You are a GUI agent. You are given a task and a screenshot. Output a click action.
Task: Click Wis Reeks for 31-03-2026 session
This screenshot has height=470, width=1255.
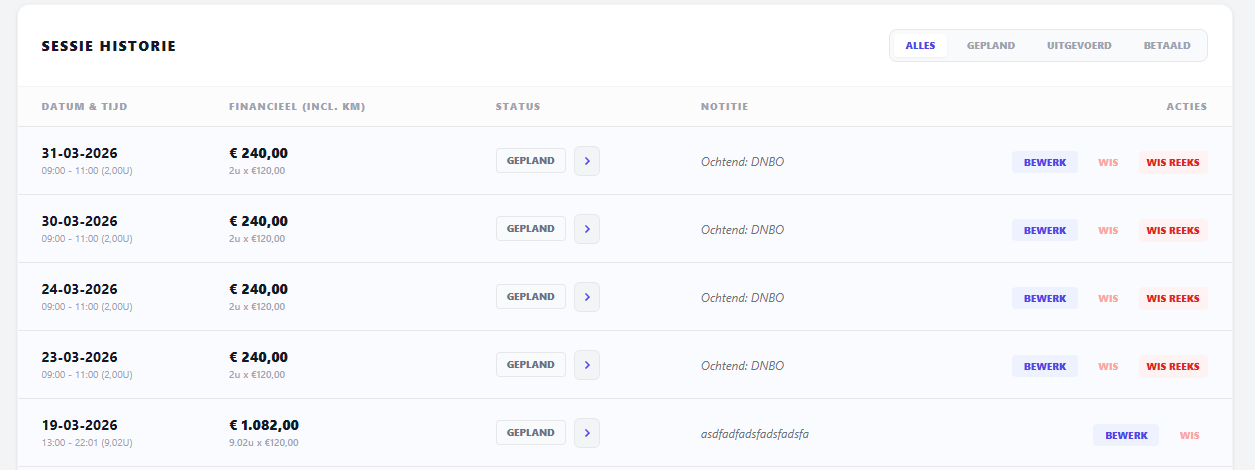[x=1173, y=162]
